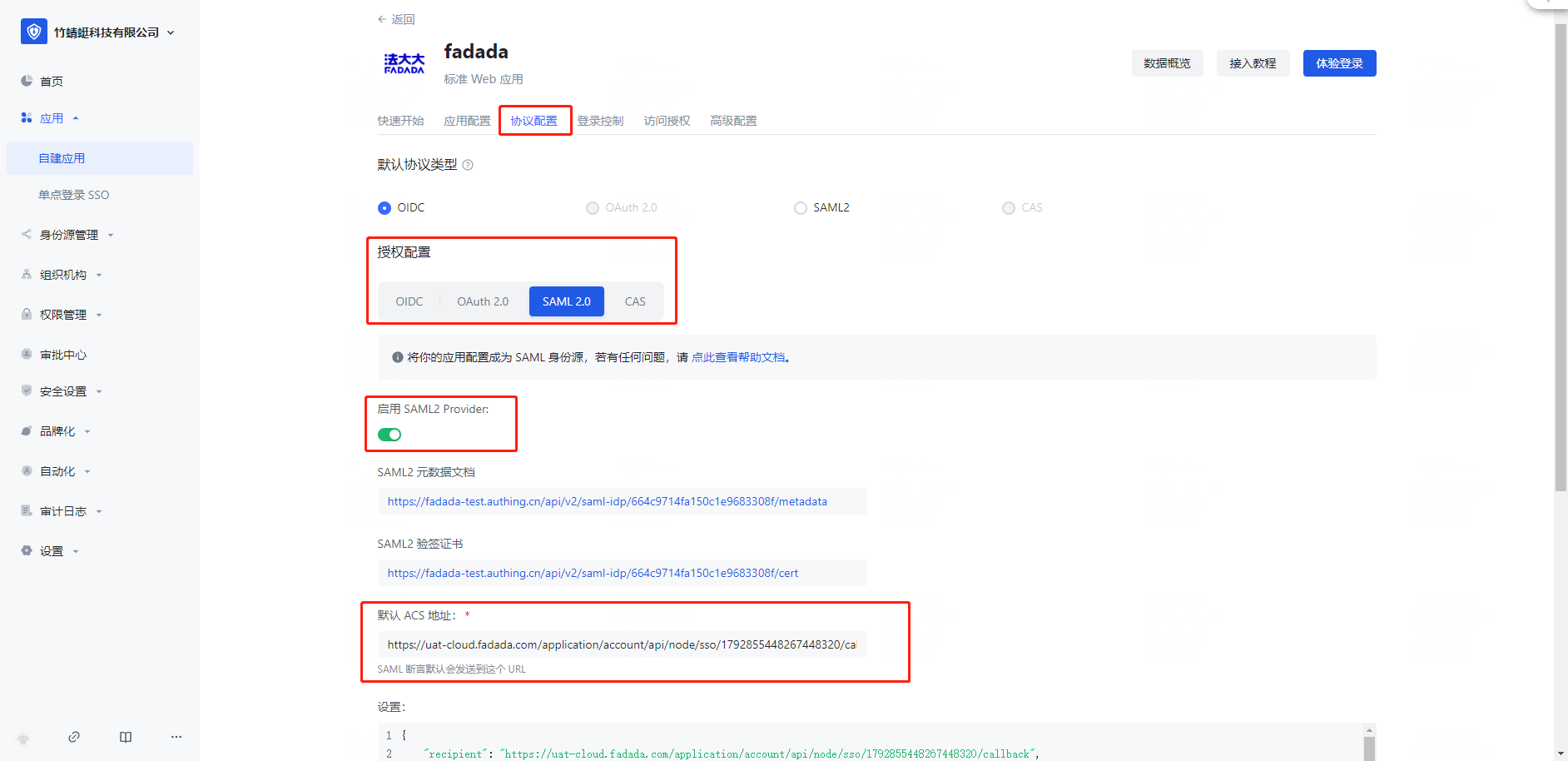Click the 默认 ACS 地址 input field
This screenshot has width=1568, height=761.
(623, 644)
